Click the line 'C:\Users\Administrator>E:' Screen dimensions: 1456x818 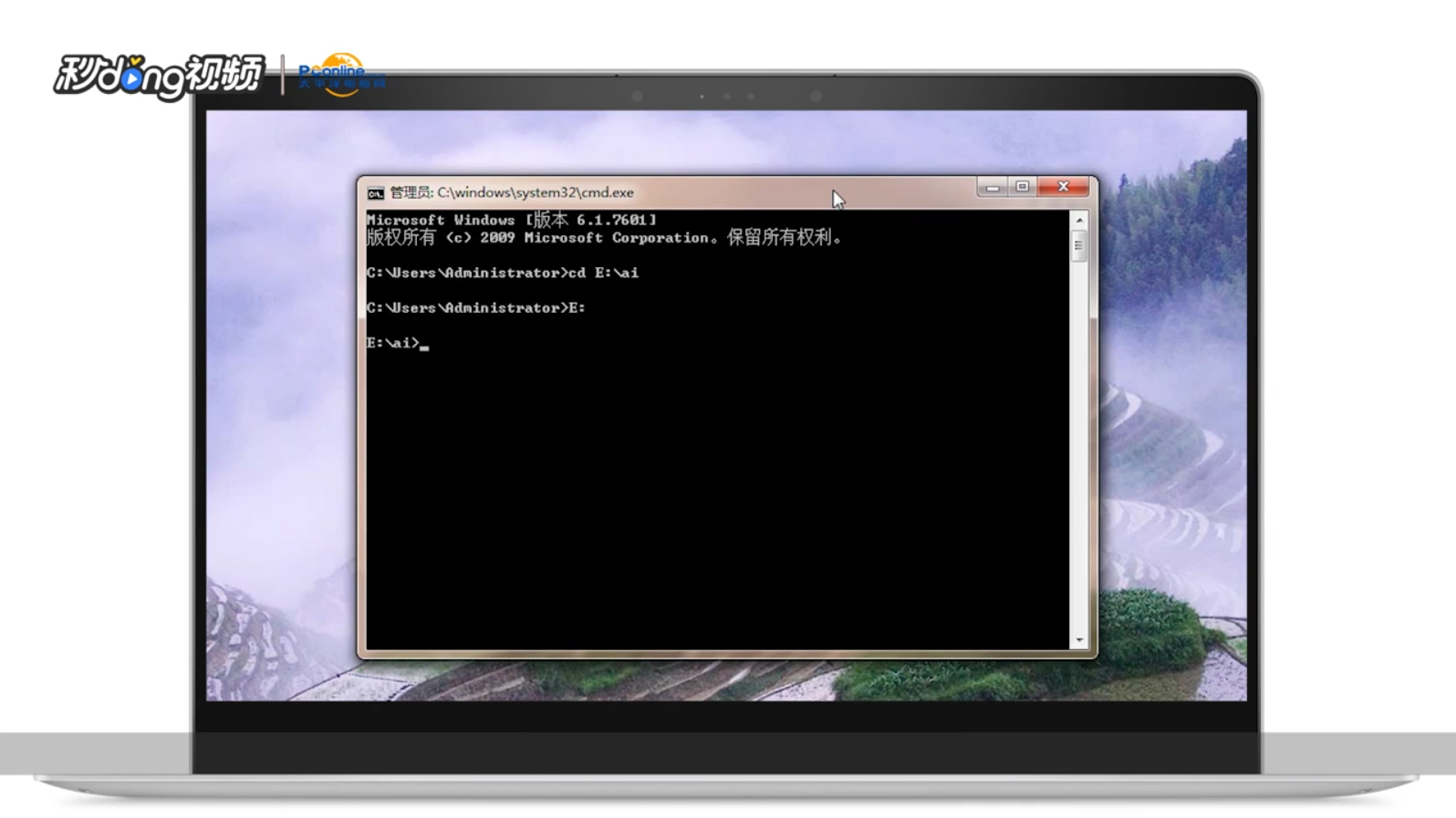tap(476, 308)
